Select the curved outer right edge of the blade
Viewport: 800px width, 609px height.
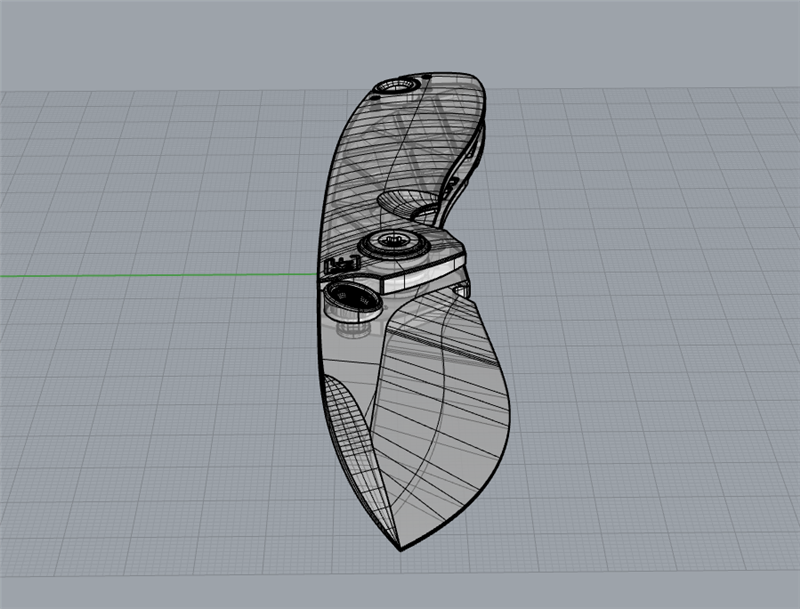pyautogui.click(x=507, y=420)
